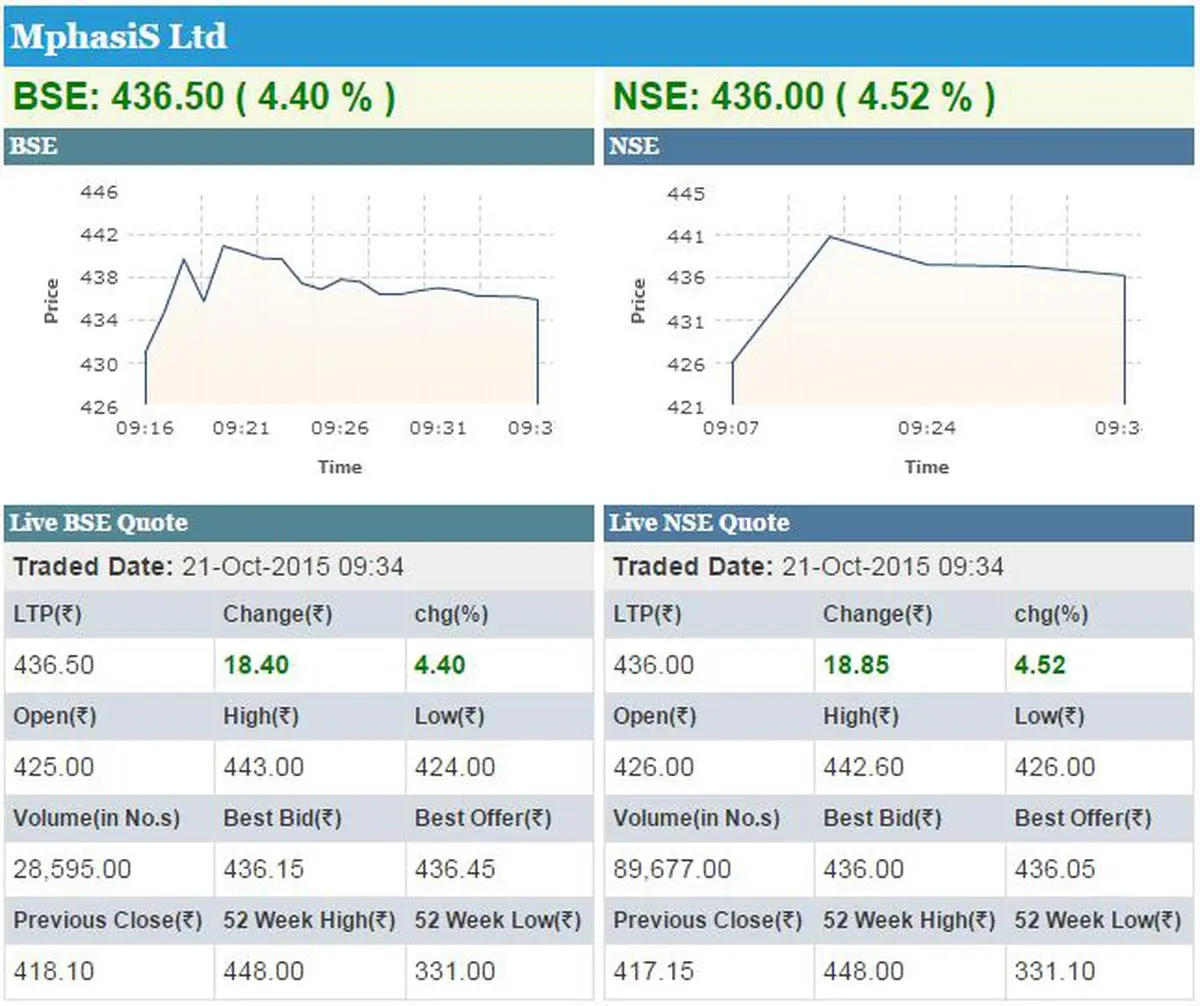Click the BSE Best Offer value 436.45
The height and width of the screenshot is (1006, 1200).
(x=455, y=869)
